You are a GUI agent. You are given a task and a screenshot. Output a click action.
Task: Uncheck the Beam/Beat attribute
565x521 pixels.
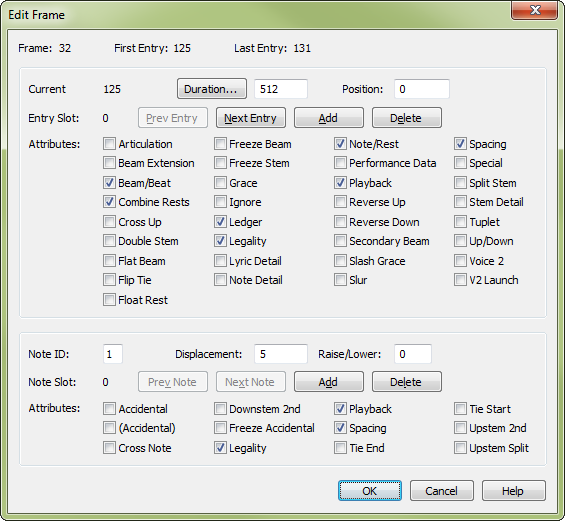(109, 183)
